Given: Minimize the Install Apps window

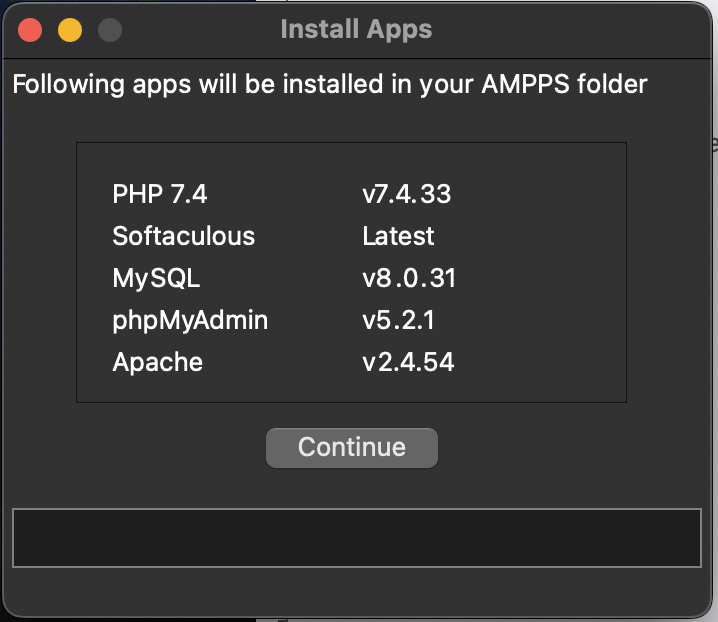Looking at the screenshot, I should coord(70,30).
